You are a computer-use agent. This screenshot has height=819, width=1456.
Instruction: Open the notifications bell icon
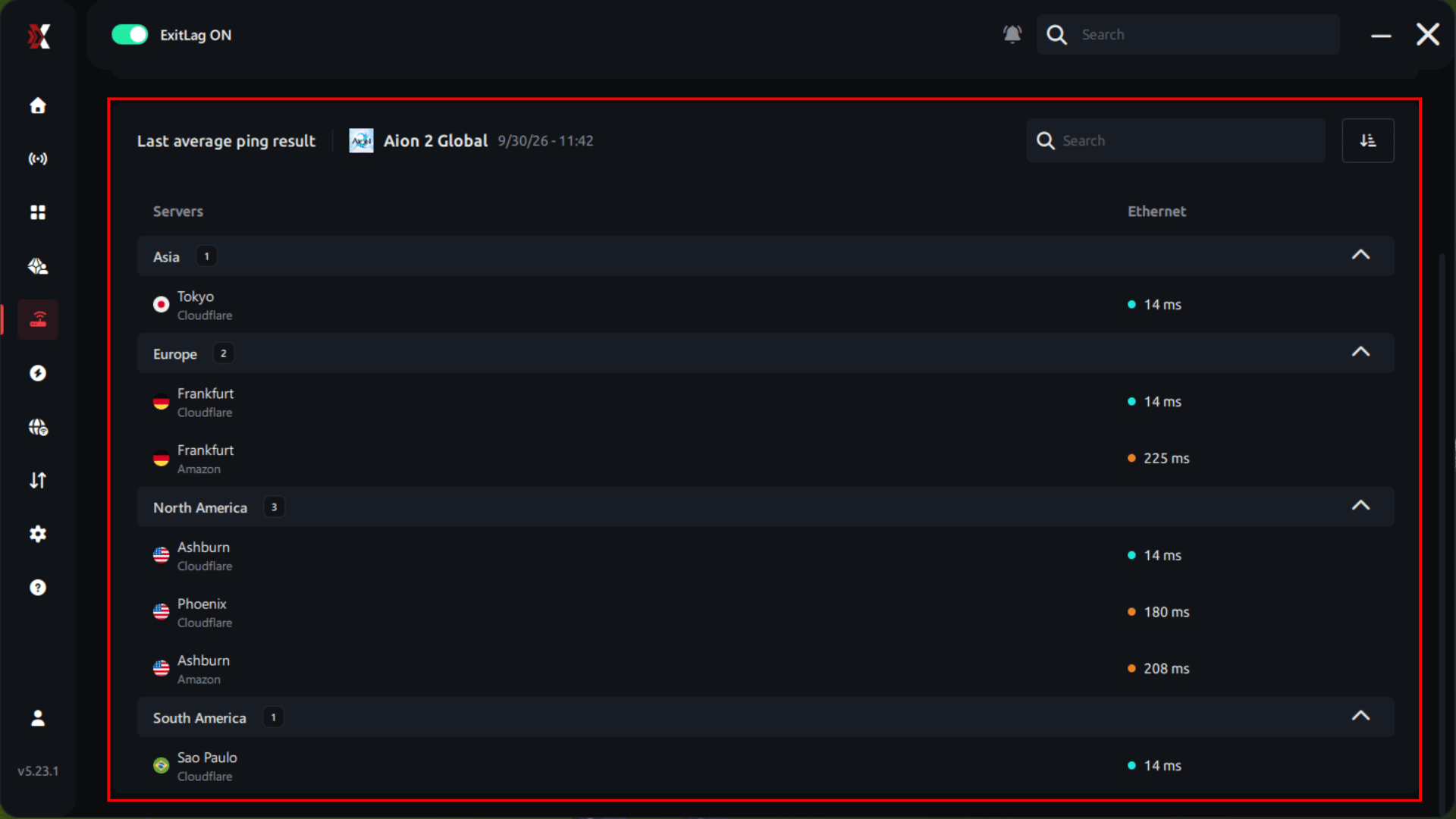coord(1012,34)
